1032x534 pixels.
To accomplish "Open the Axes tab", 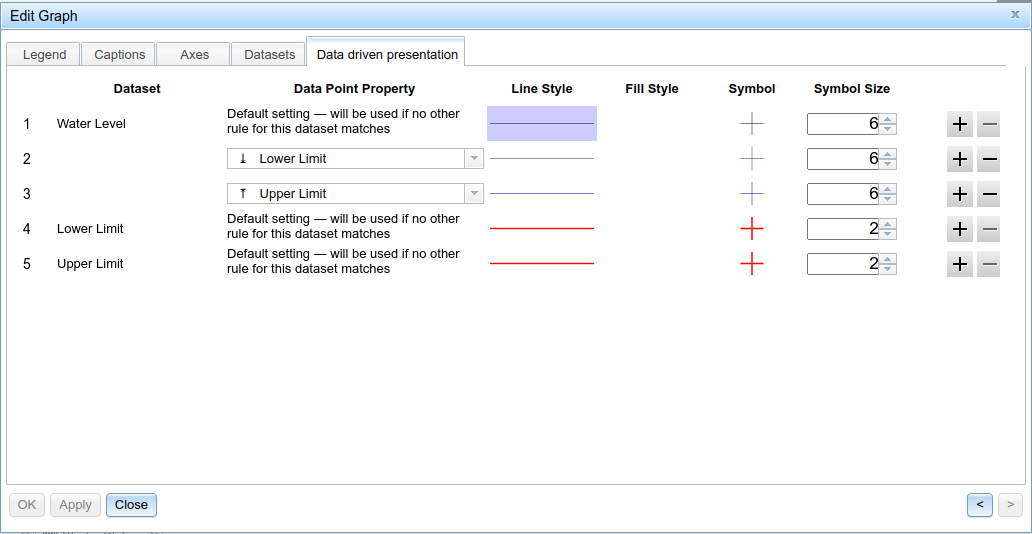I will click(194, 55).
